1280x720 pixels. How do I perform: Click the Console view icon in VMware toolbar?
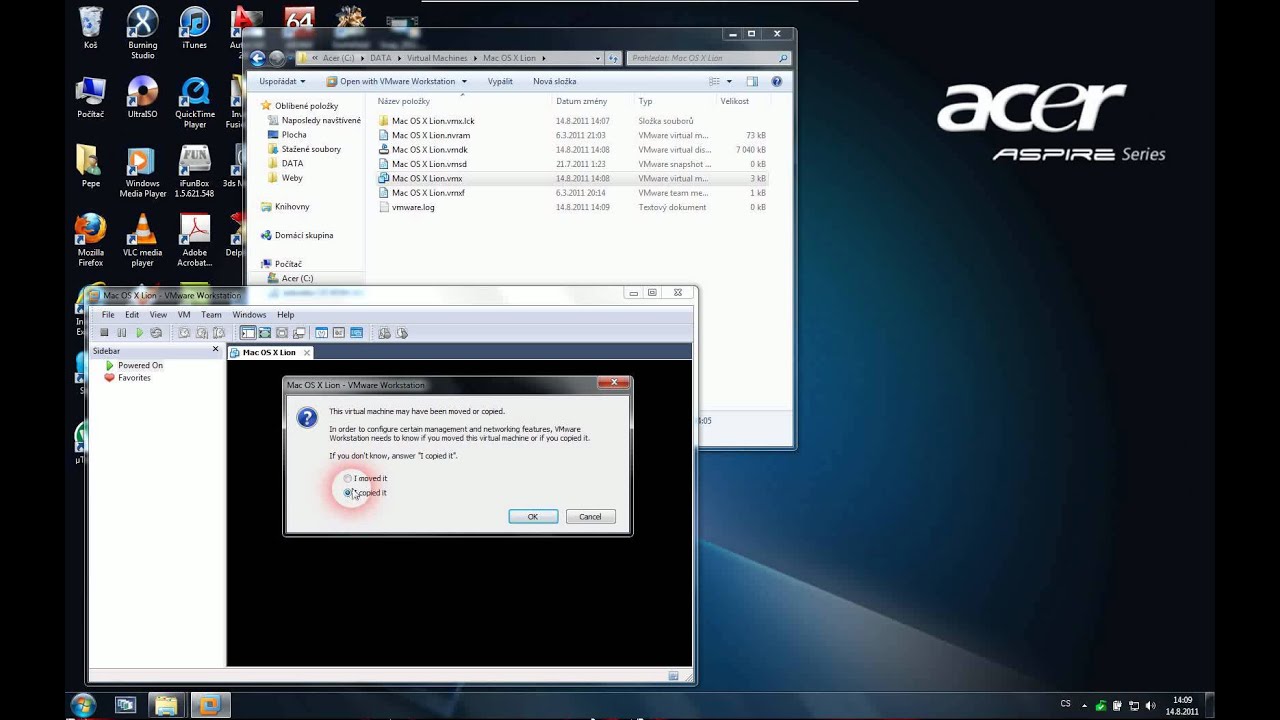click(356, 333)
